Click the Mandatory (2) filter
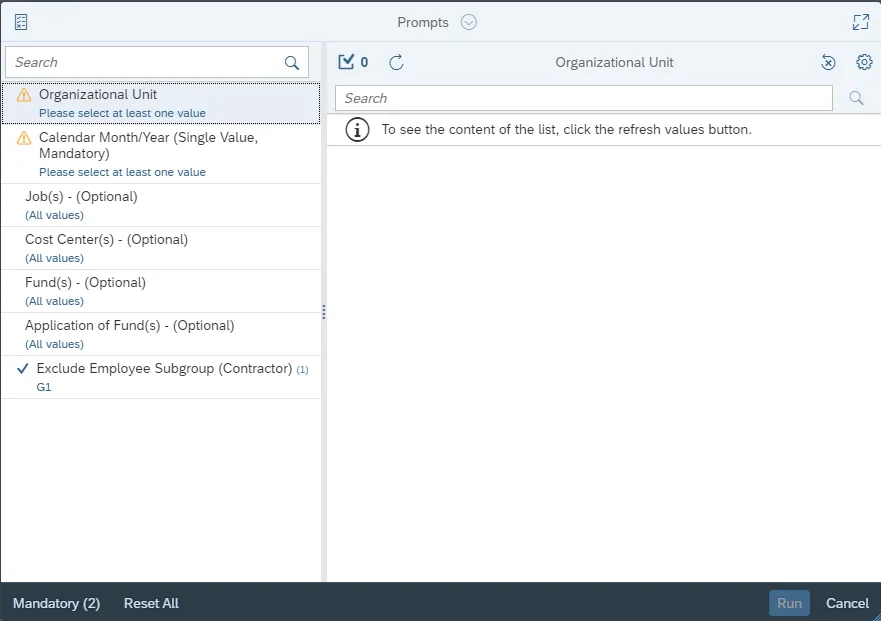The width and height of the screenshot is (881, 621). [56, 603]
